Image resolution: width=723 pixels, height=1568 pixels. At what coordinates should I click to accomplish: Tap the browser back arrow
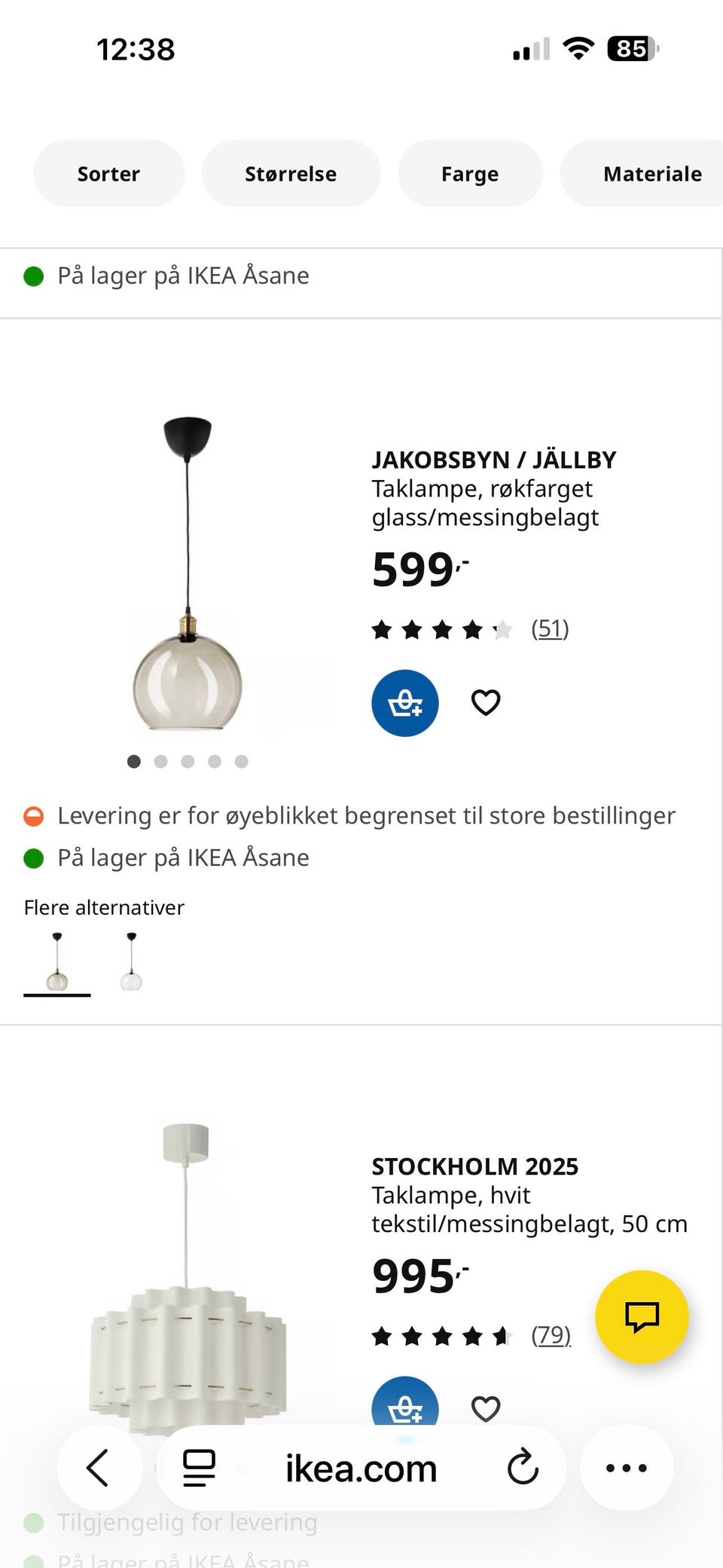click(x=99, y=1468)
